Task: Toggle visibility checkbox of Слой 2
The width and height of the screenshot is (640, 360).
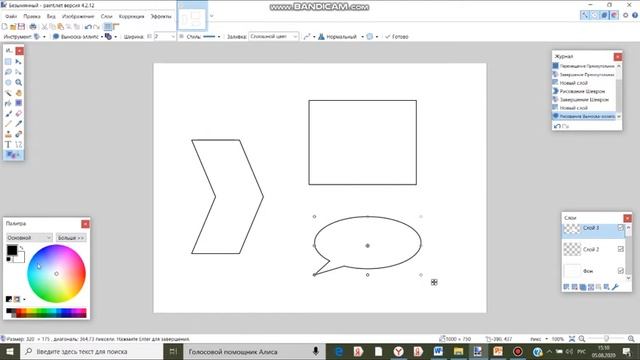Action: point(620,249)
